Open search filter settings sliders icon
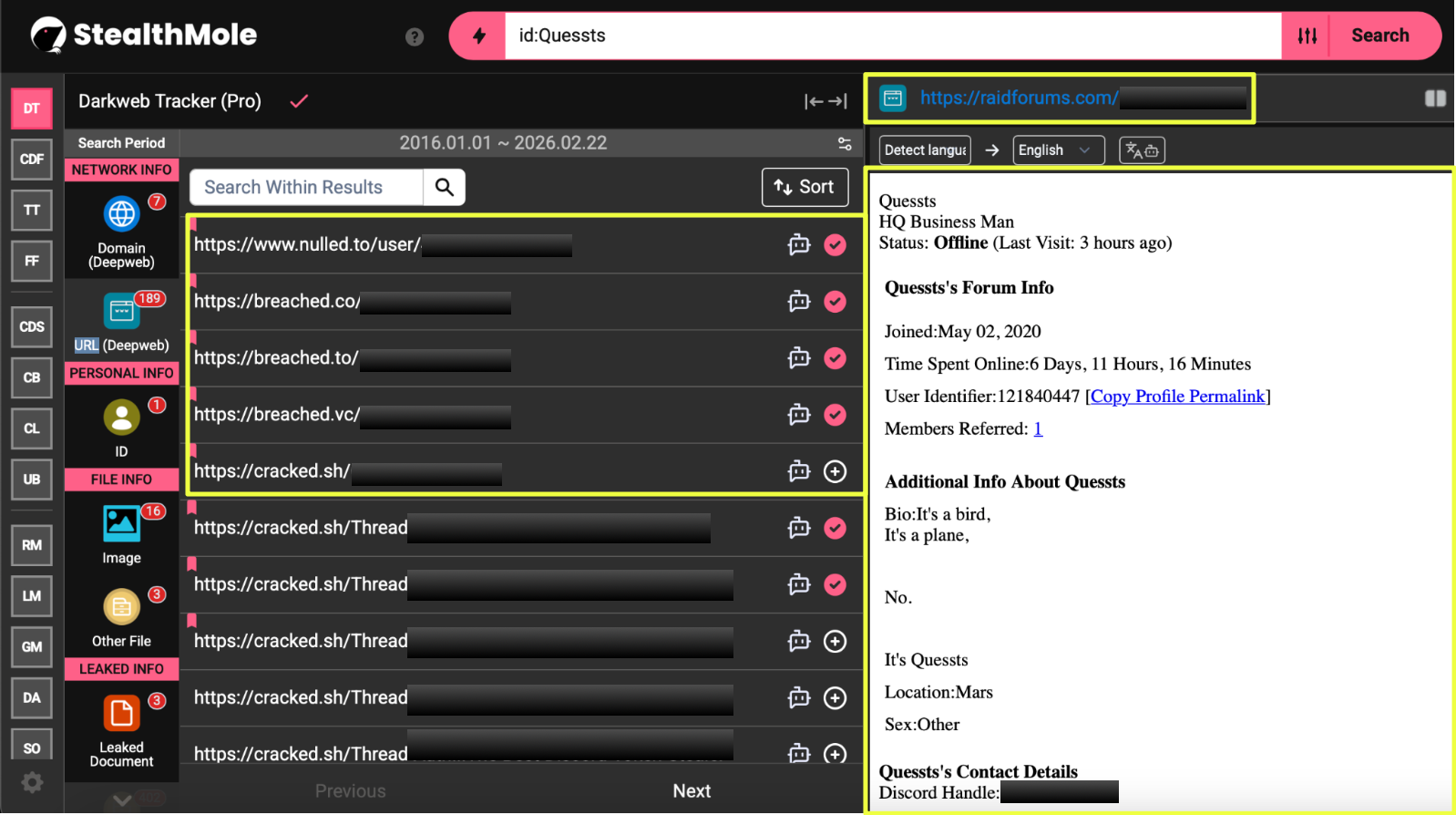1456x815 pixels. tap(1307, 36)
